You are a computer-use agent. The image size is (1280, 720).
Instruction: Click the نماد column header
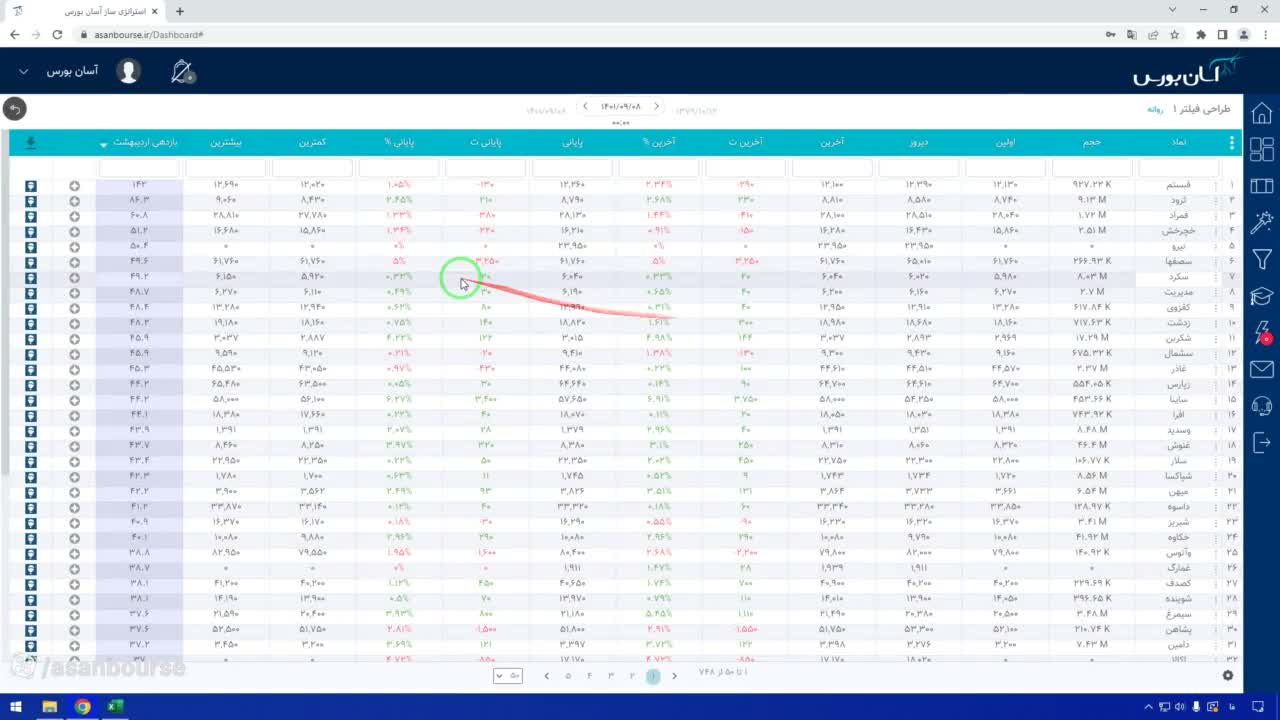(x=1179, y=142)
